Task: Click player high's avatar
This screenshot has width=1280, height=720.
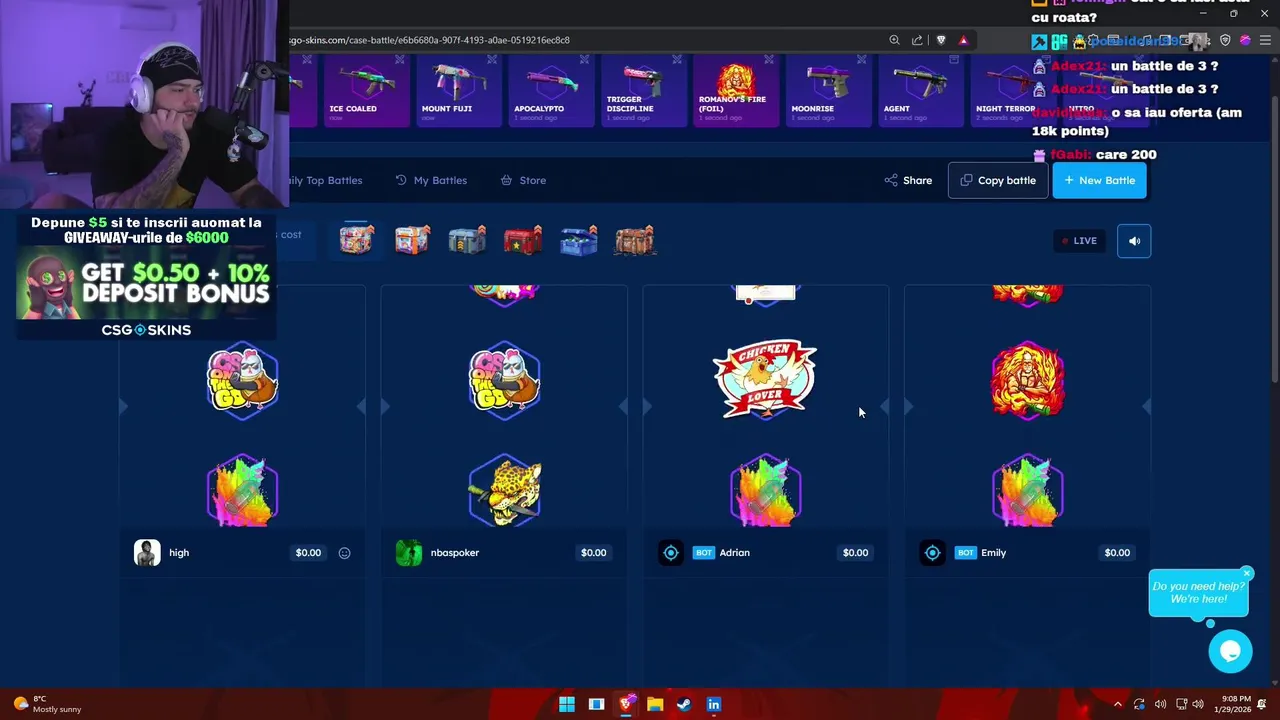Action: (147, 553)
